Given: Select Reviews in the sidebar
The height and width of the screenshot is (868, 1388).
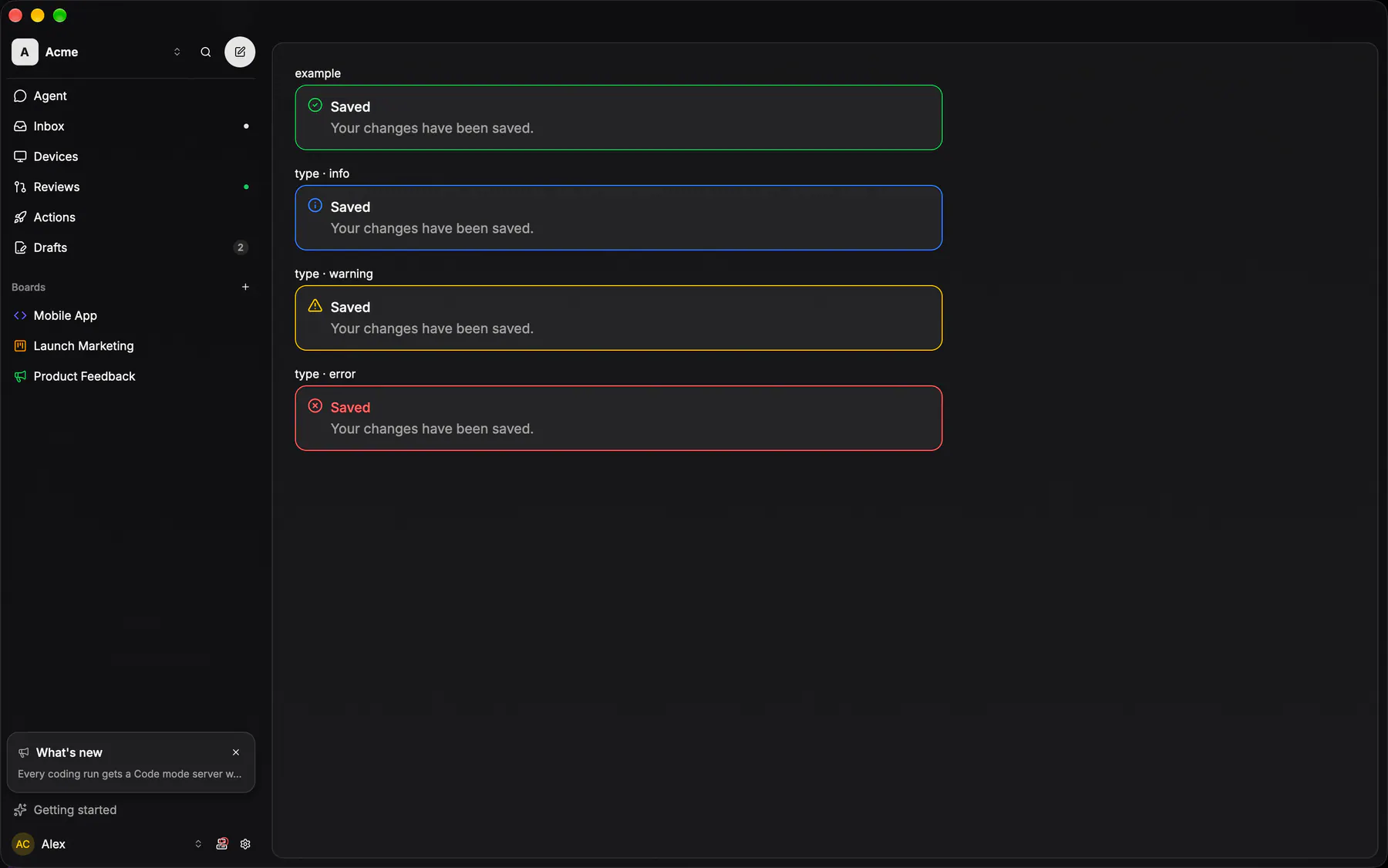Looking at the screenshot, I should point(131,187).
